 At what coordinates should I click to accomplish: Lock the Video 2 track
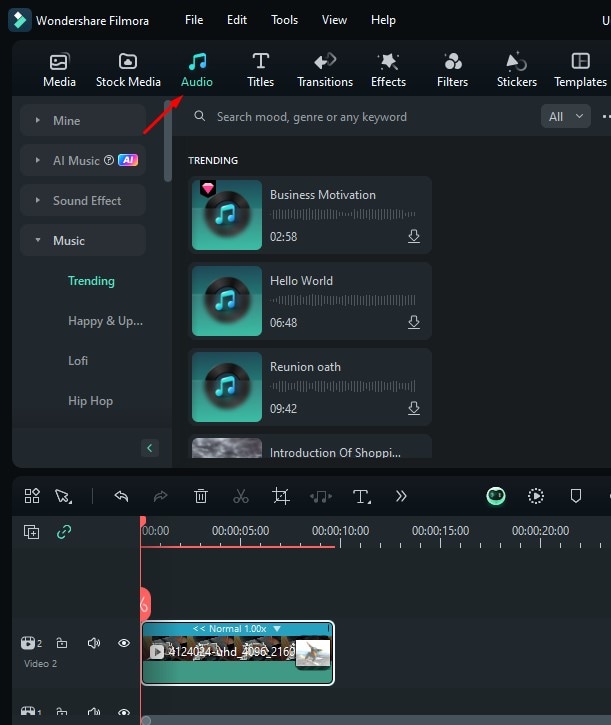62,643
